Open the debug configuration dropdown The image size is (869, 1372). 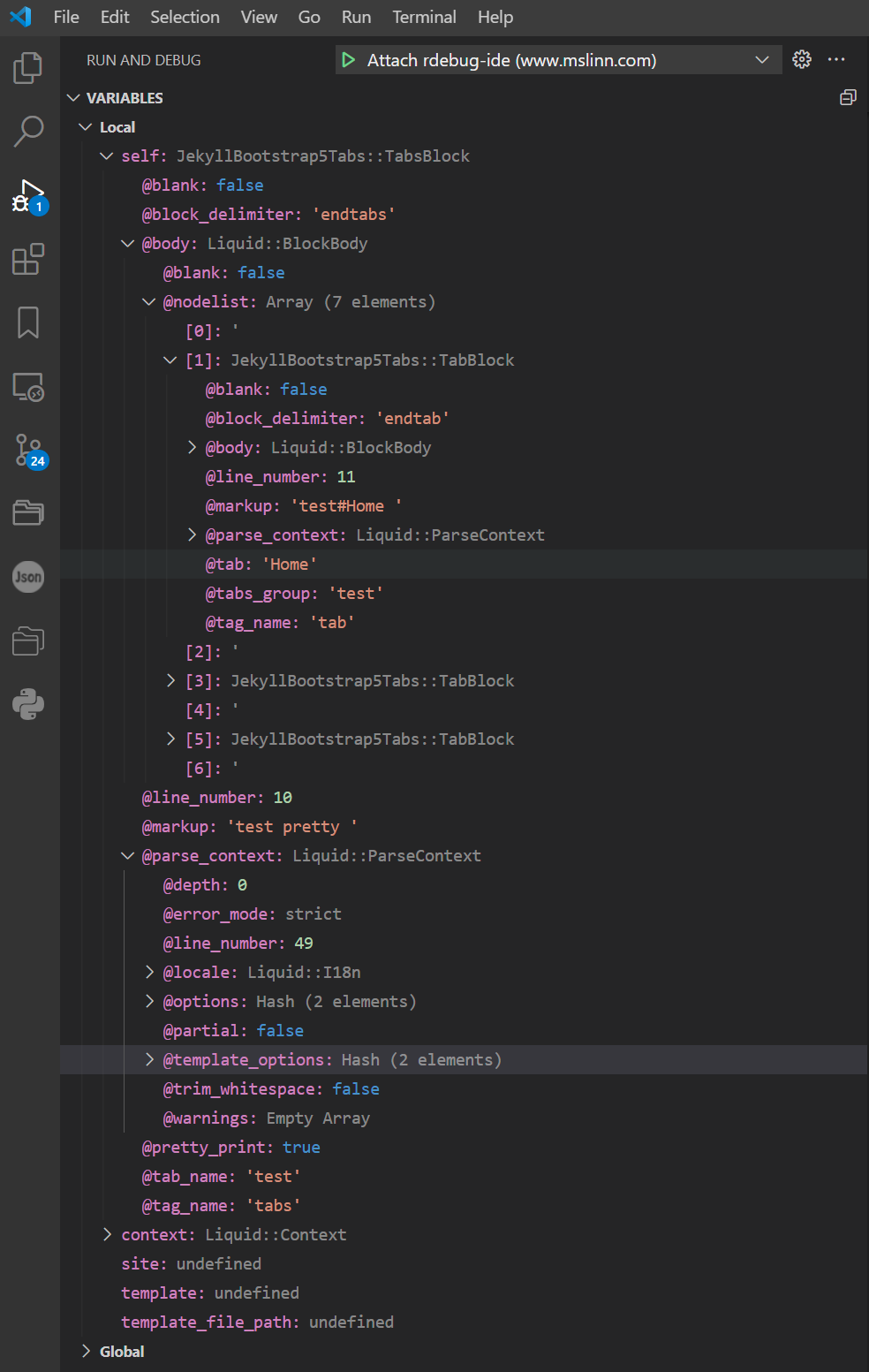tap(761, 60)
